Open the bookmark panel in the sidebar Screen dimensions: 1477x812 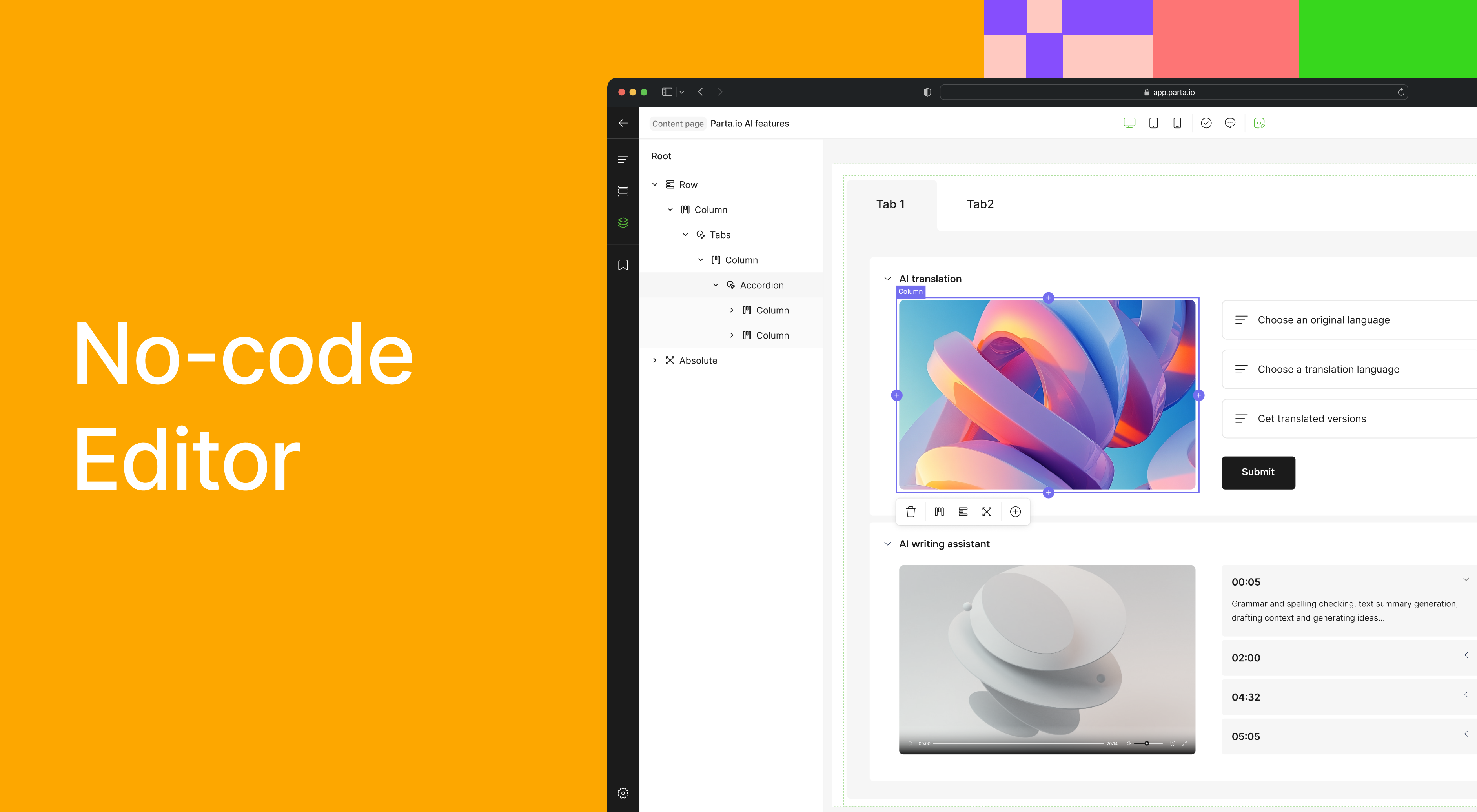623,265
